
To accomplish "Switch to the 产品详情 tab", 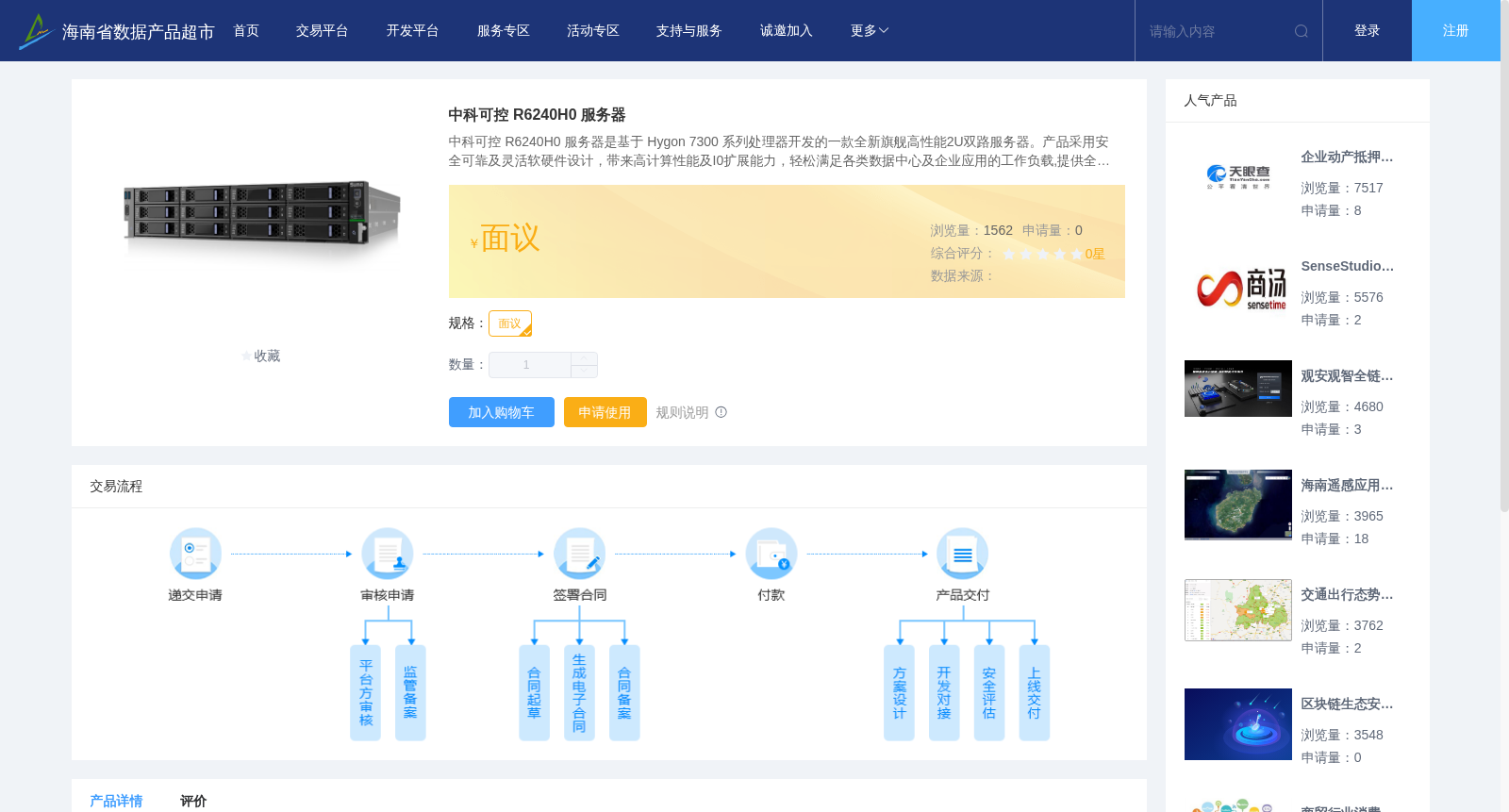I will click(116, 801).
